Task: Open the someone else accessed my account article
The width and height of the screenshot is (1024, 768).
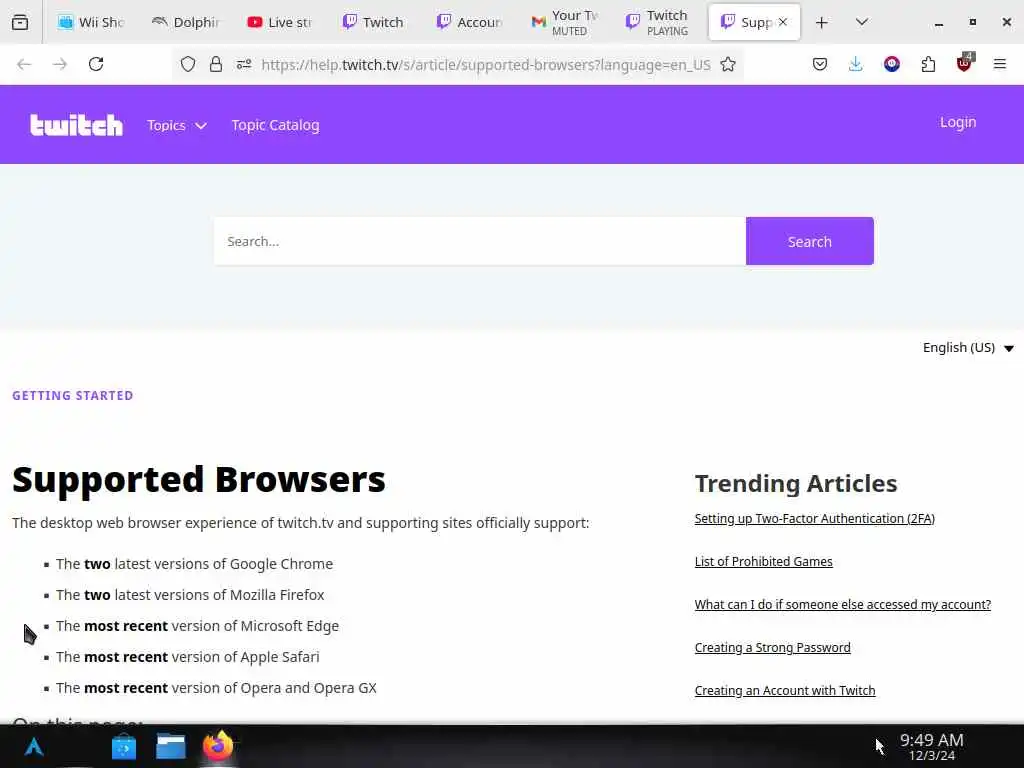Action: click(842, 605)
